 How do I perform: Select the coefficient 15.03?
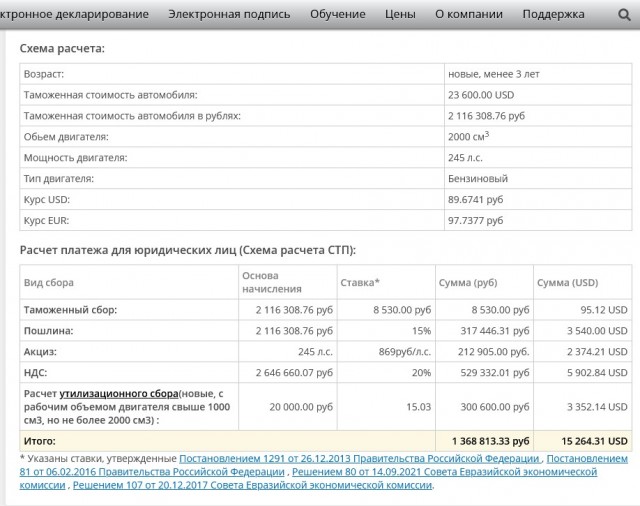pos(418,407)
